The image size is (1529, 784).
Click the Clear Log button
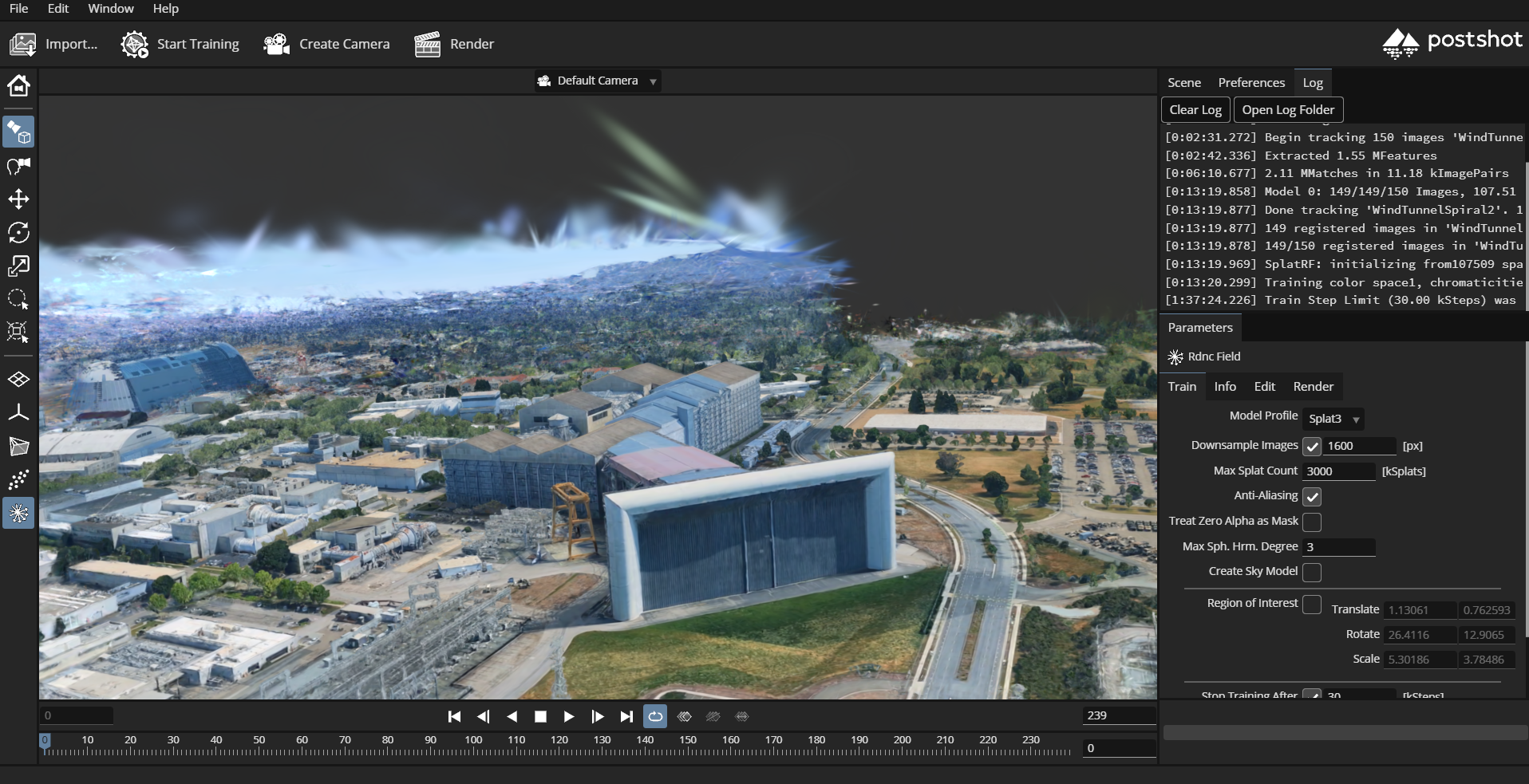coord(1195,110)
